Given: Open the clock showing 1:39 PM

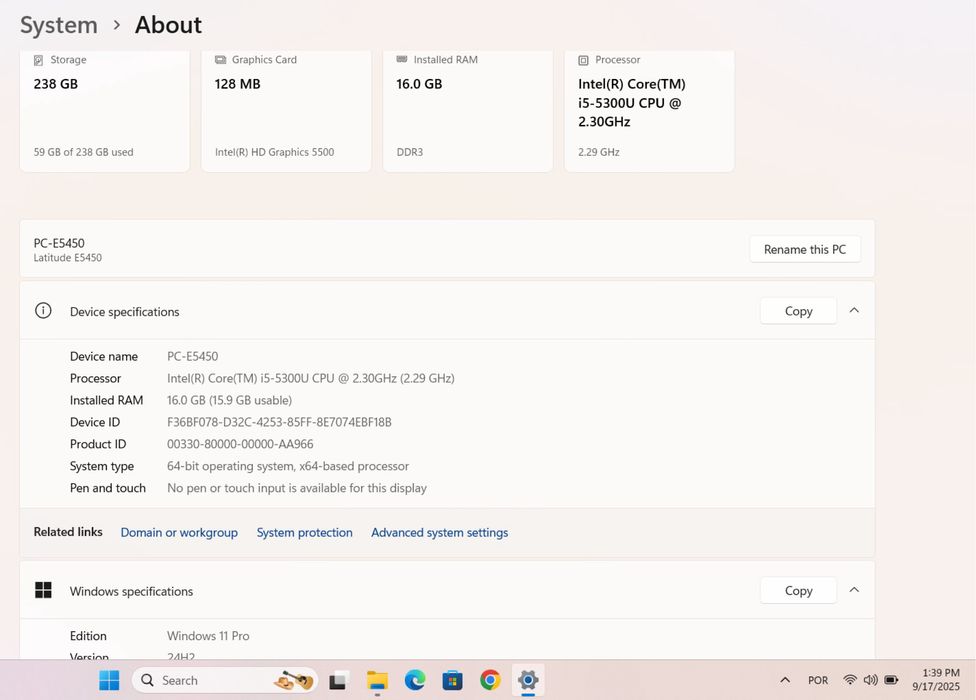Looking at the screenshot, I should pos(936,679).
